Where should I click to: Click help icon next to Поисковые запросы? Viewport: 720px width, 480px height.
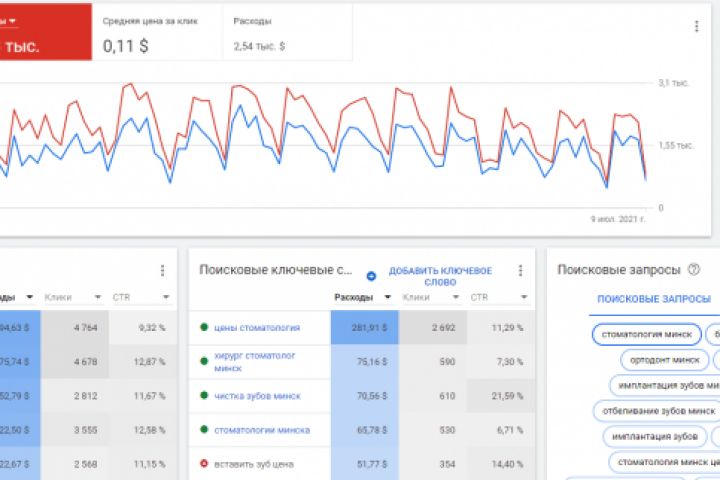coord(693,270)
